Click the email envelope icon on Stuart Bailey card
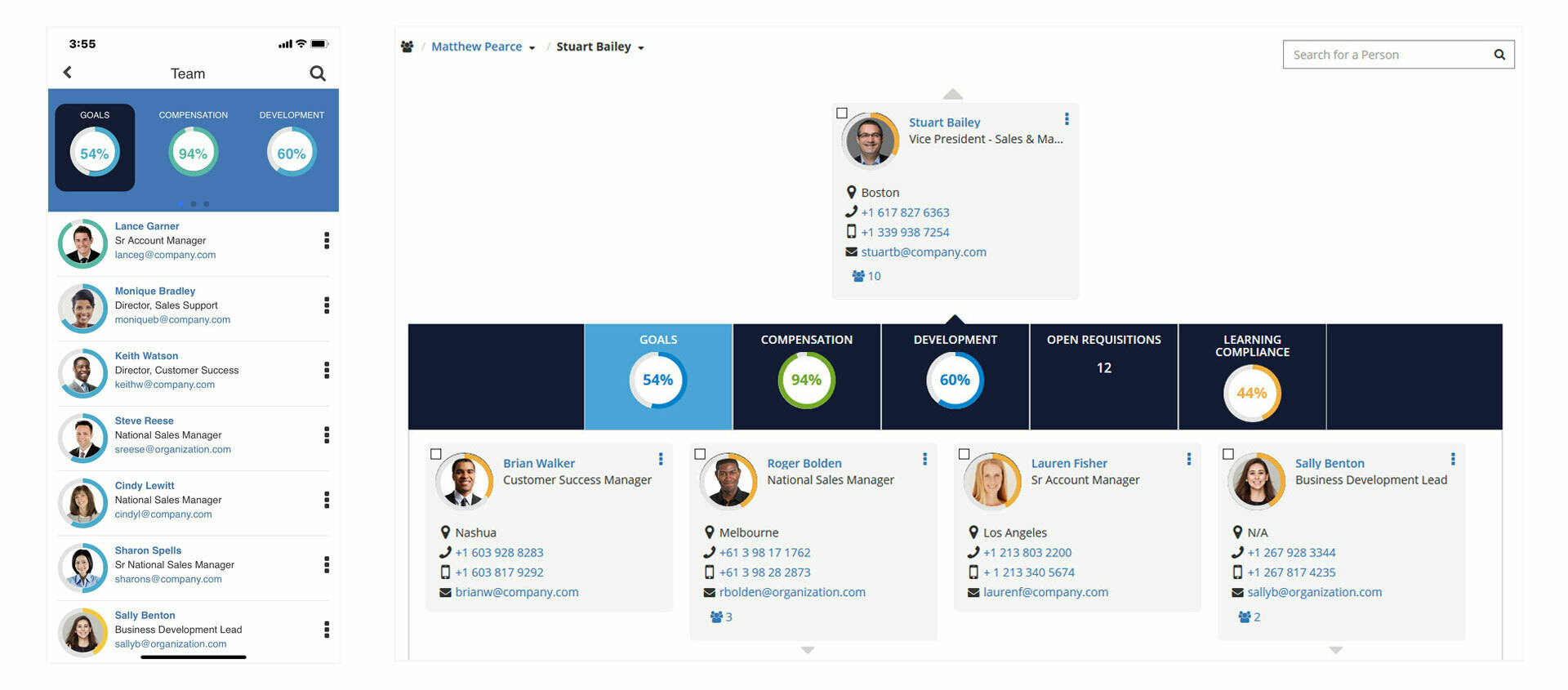The height and width of the screenshot is (690, 1568). [x=851, y=252]
